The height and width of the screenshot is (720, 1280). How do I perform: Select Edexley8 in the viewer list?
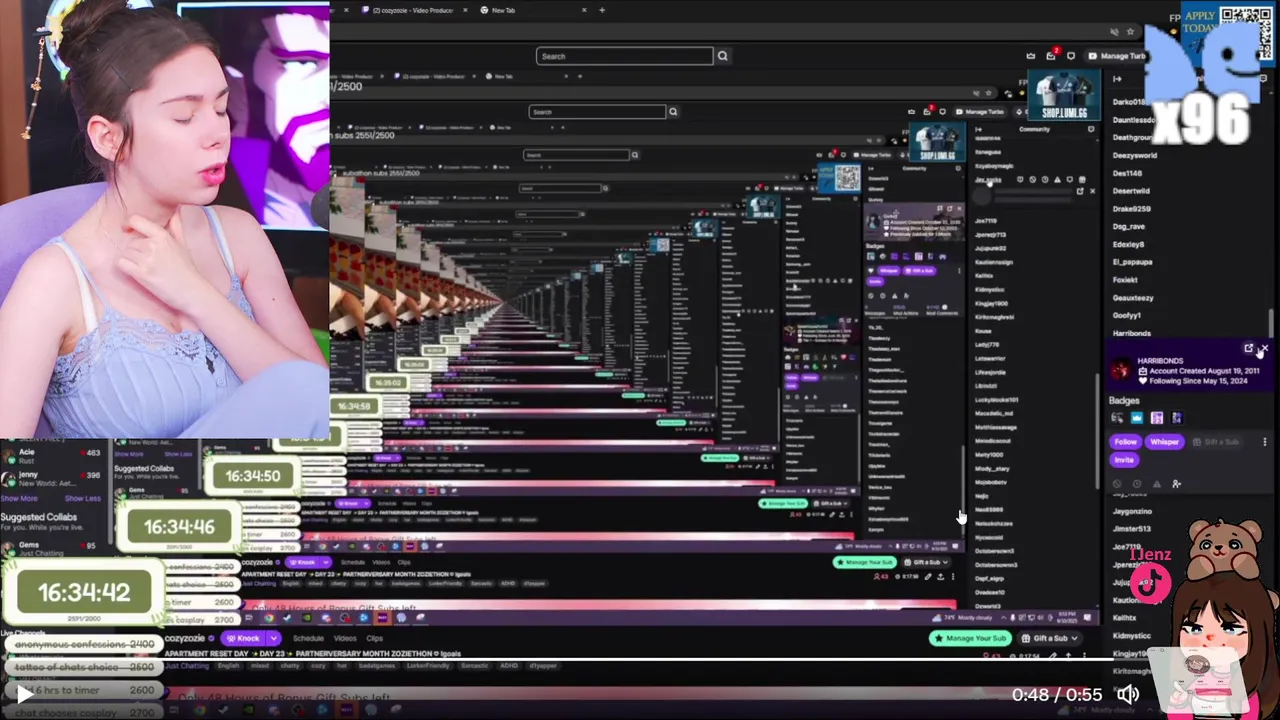pyautogui.click(x=1129, y=244)
